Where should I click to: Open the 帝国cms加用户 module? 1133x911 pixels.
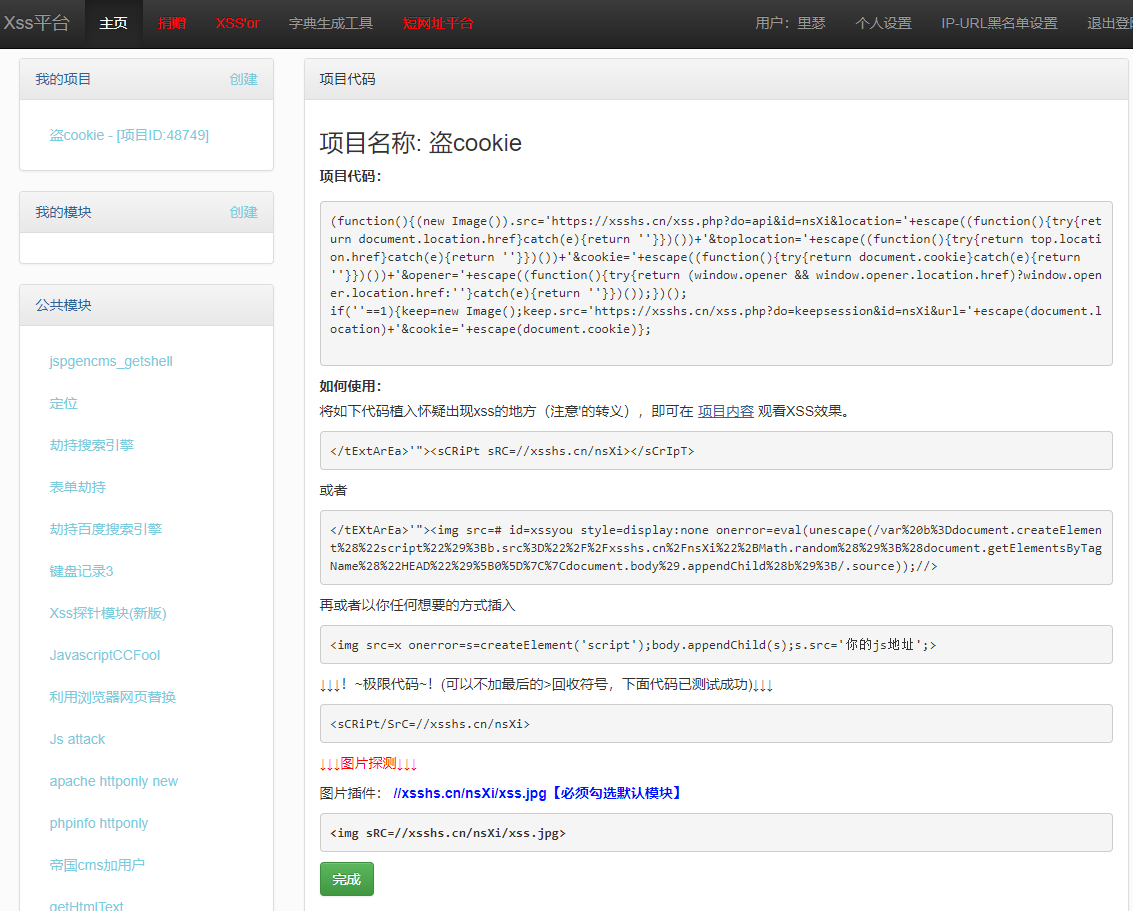(97, 865)
